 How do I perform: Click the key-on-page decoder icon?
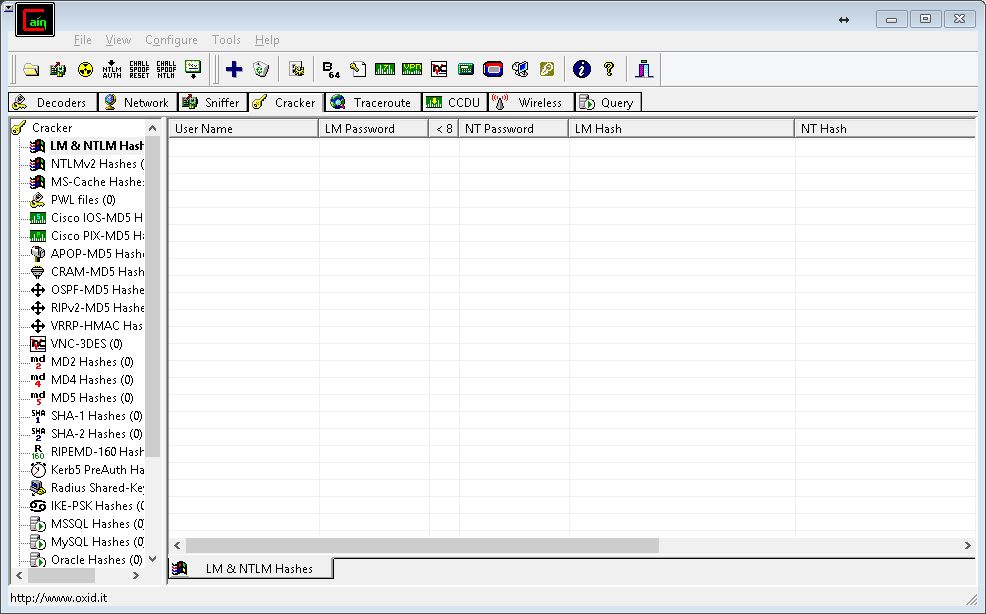coord(358,69)
